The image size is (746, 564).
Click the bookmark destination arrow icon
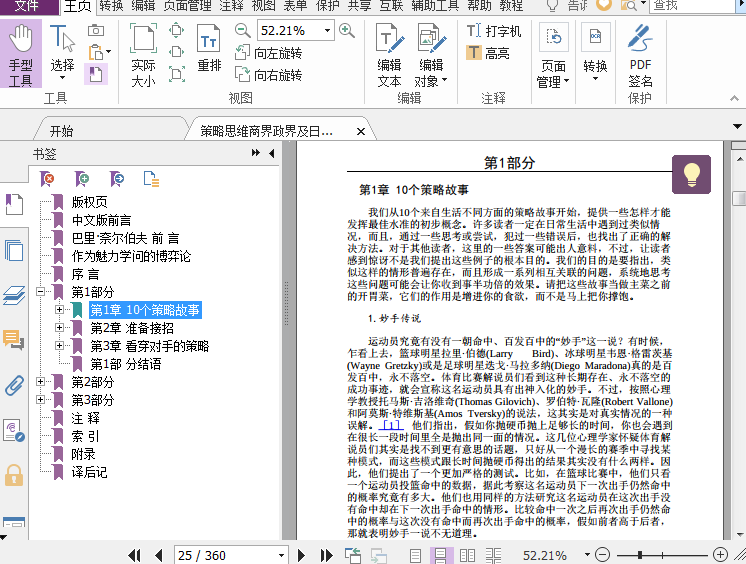(x=117, y=179)
